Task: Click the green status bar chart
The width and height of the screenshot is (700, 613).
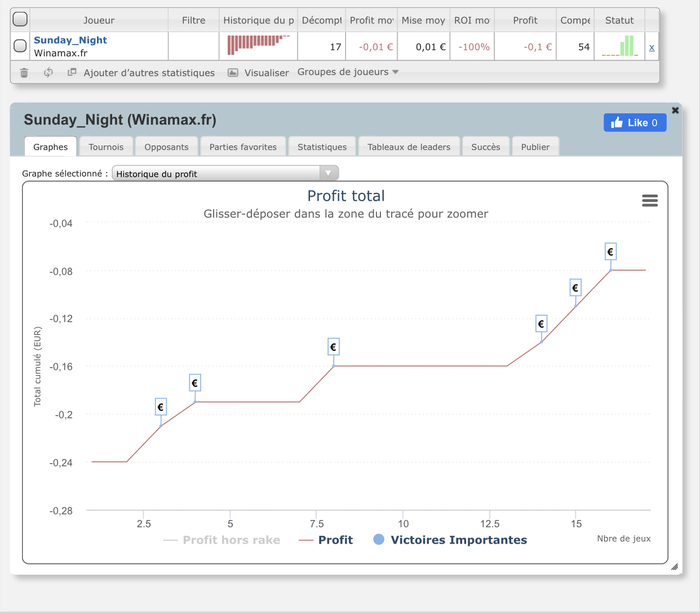Action: 620,46
